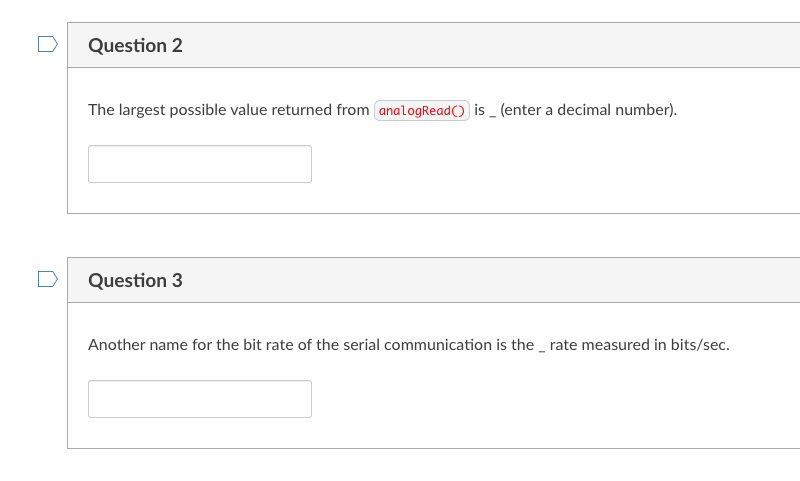This screenshot has width=800, height=481.
Task: Click the empty gray area of Question 3 header
Action: pyautogui.click(x=490, y=281)
